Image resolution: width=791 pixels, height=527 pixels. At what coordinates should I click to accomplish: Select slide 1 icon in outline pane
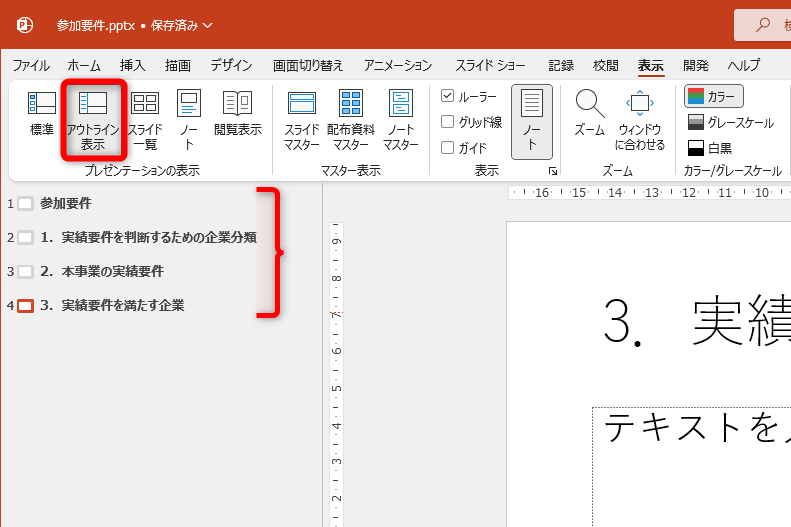[x=25, y=204]
